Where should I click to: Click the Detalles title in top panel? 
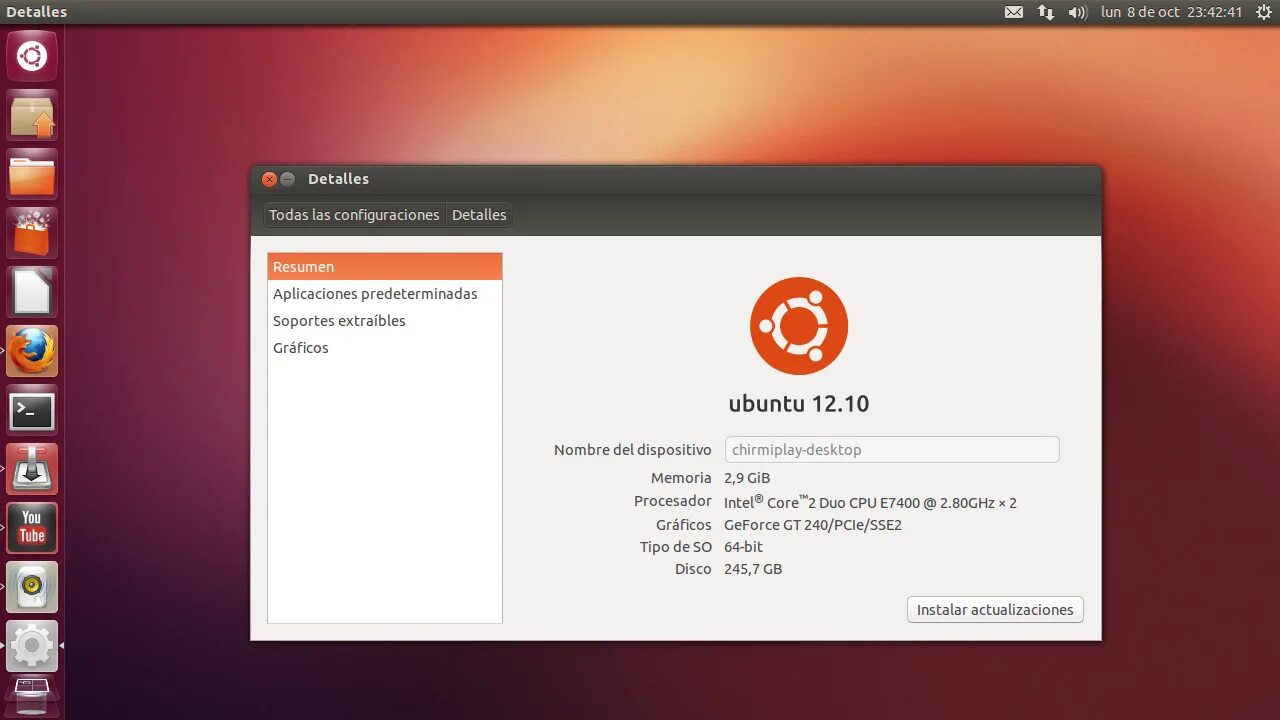point(37,12)
